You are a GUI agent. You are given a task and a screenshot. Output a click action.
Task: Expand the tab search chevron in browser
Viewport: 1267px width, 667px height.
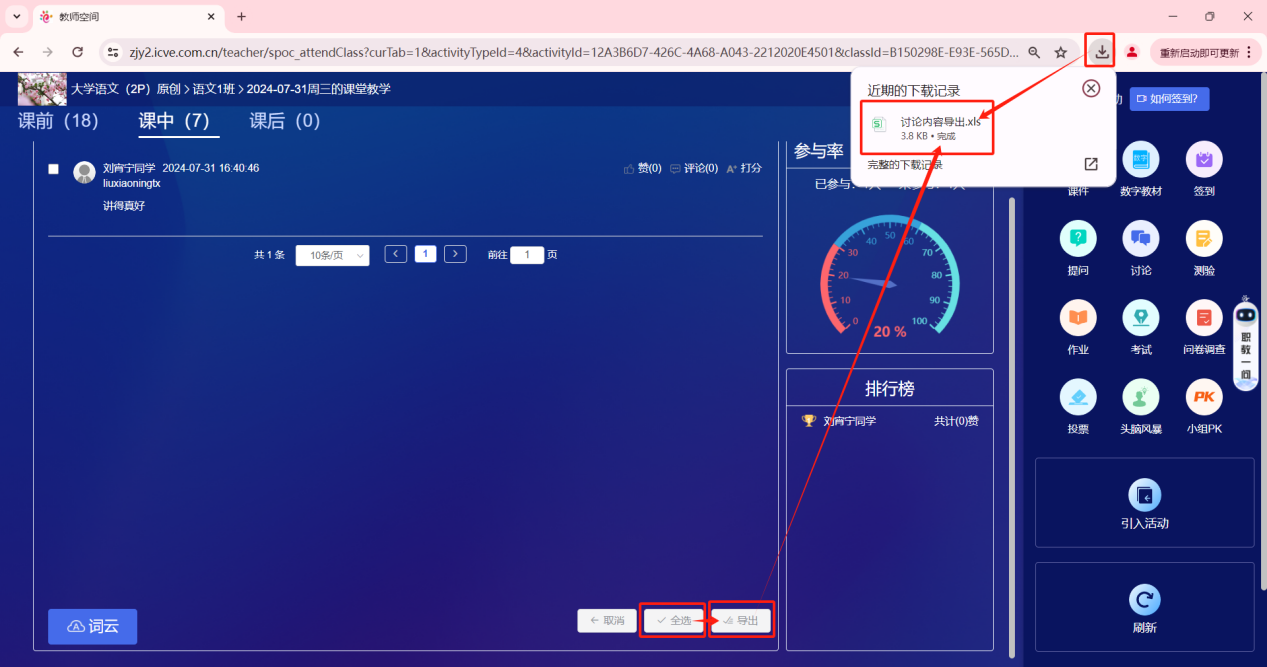point(16,17)
